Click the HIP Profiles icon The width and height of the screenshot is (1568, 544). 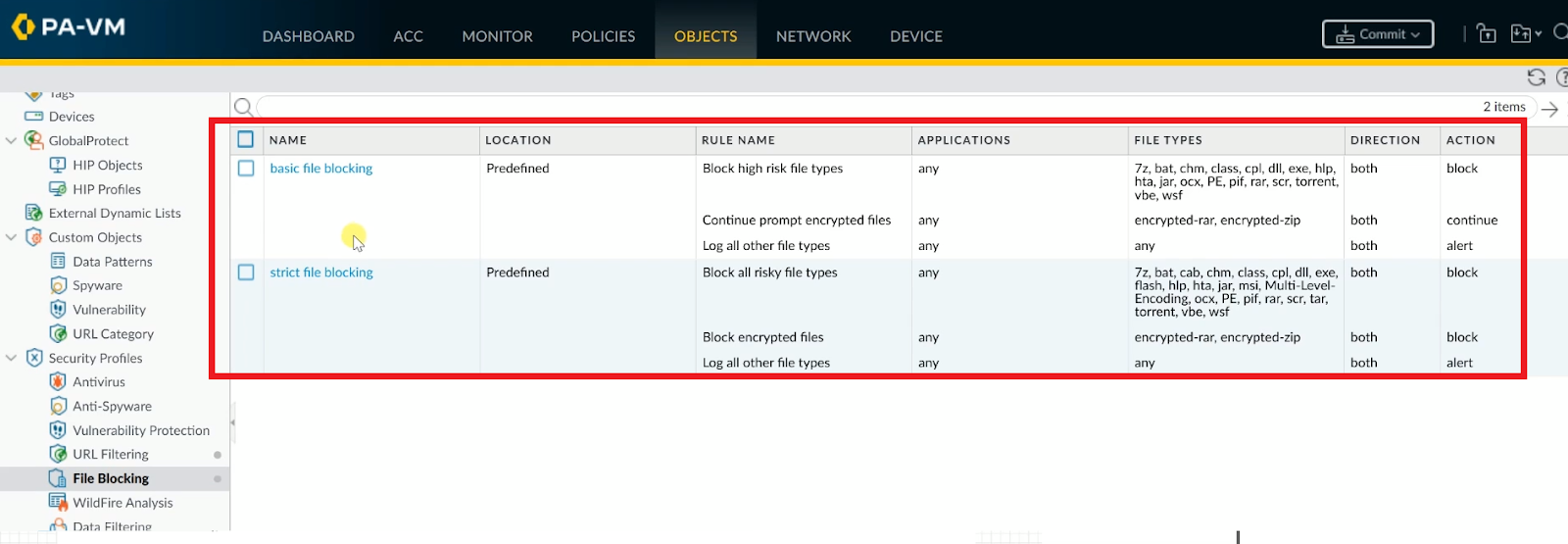click(58, 189)
